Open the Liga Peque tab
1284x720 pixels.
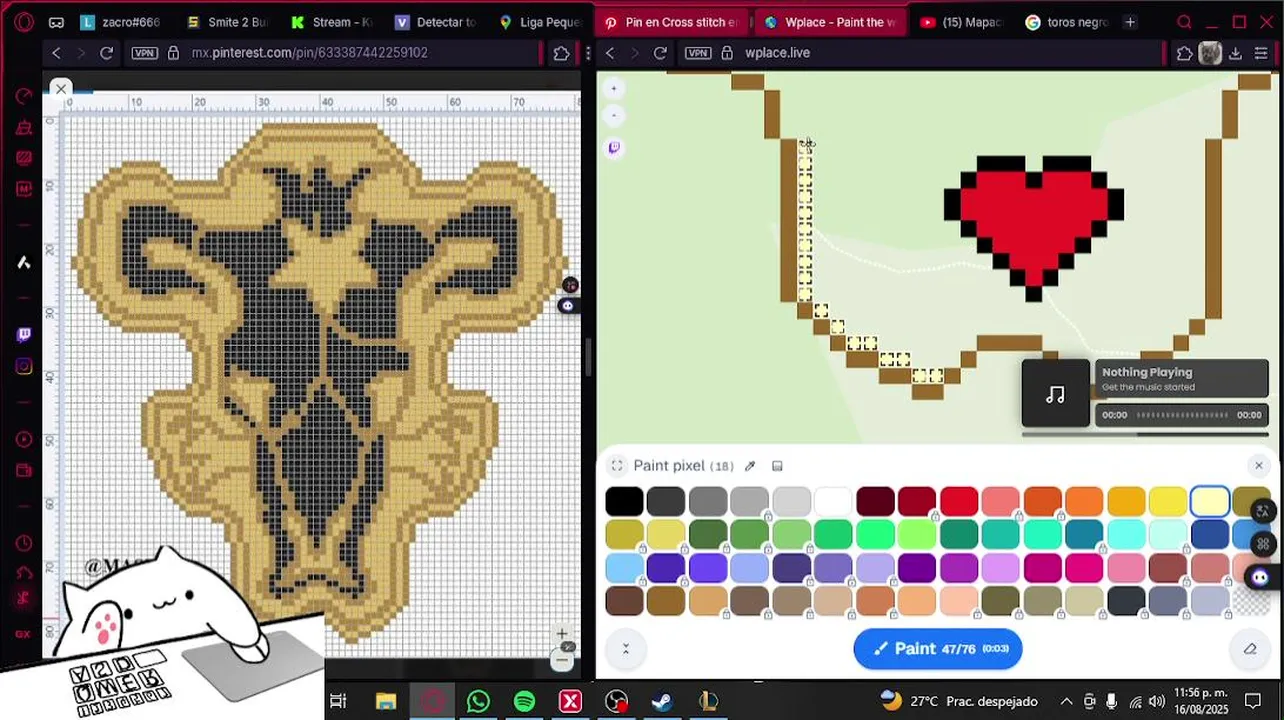coord(540,22)
